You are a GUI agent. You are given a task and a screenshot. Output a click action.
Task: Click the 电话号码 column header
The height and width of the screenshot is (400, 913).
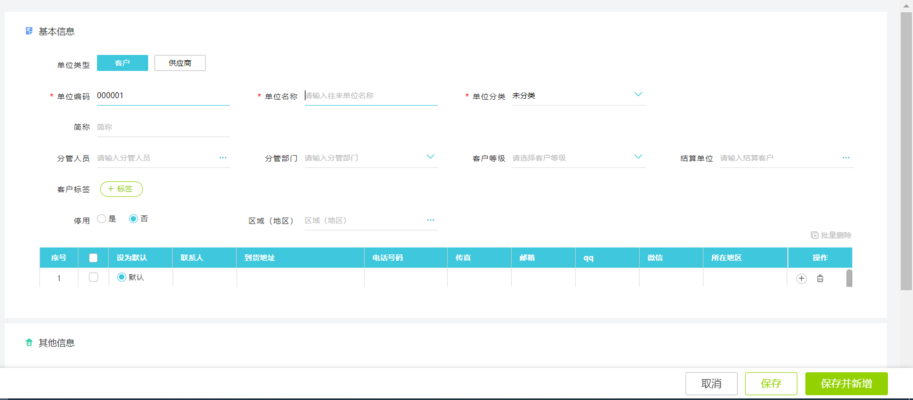(406, 257)
